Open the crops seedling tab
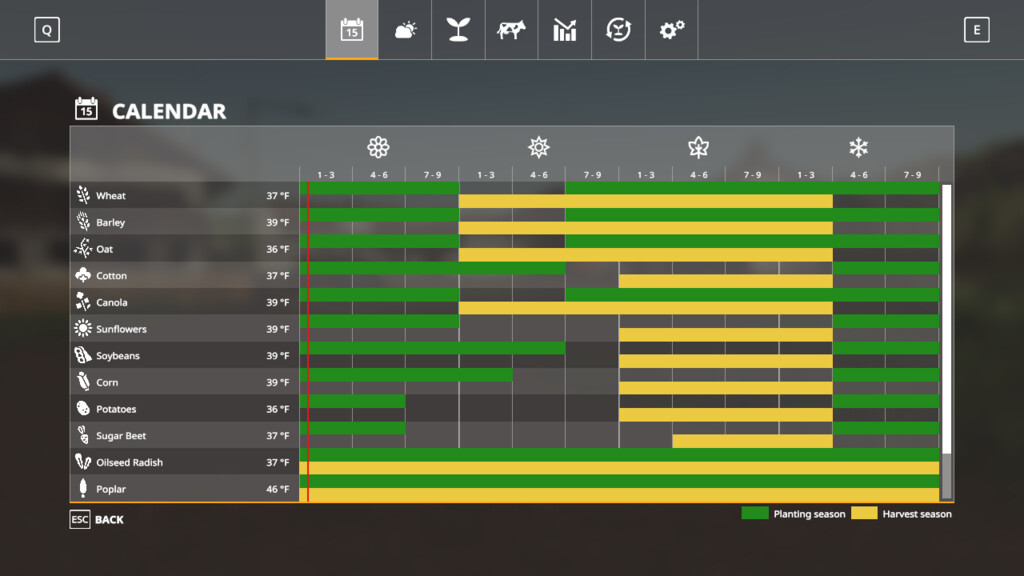The image size is (1024, 576). point(458,30)
